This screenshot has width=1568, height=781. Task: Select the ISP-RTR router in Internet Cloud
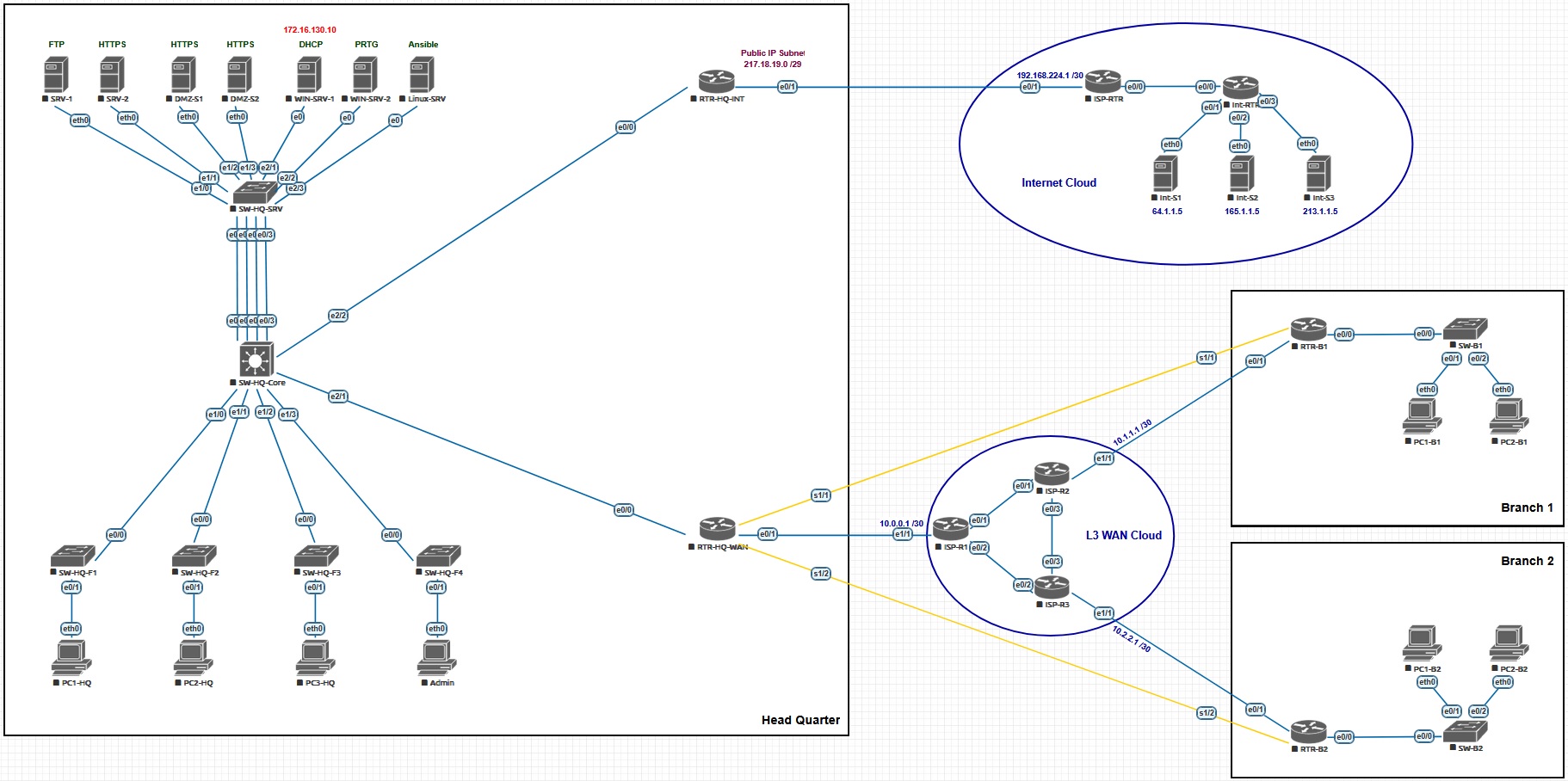[x=1102, y=82]
